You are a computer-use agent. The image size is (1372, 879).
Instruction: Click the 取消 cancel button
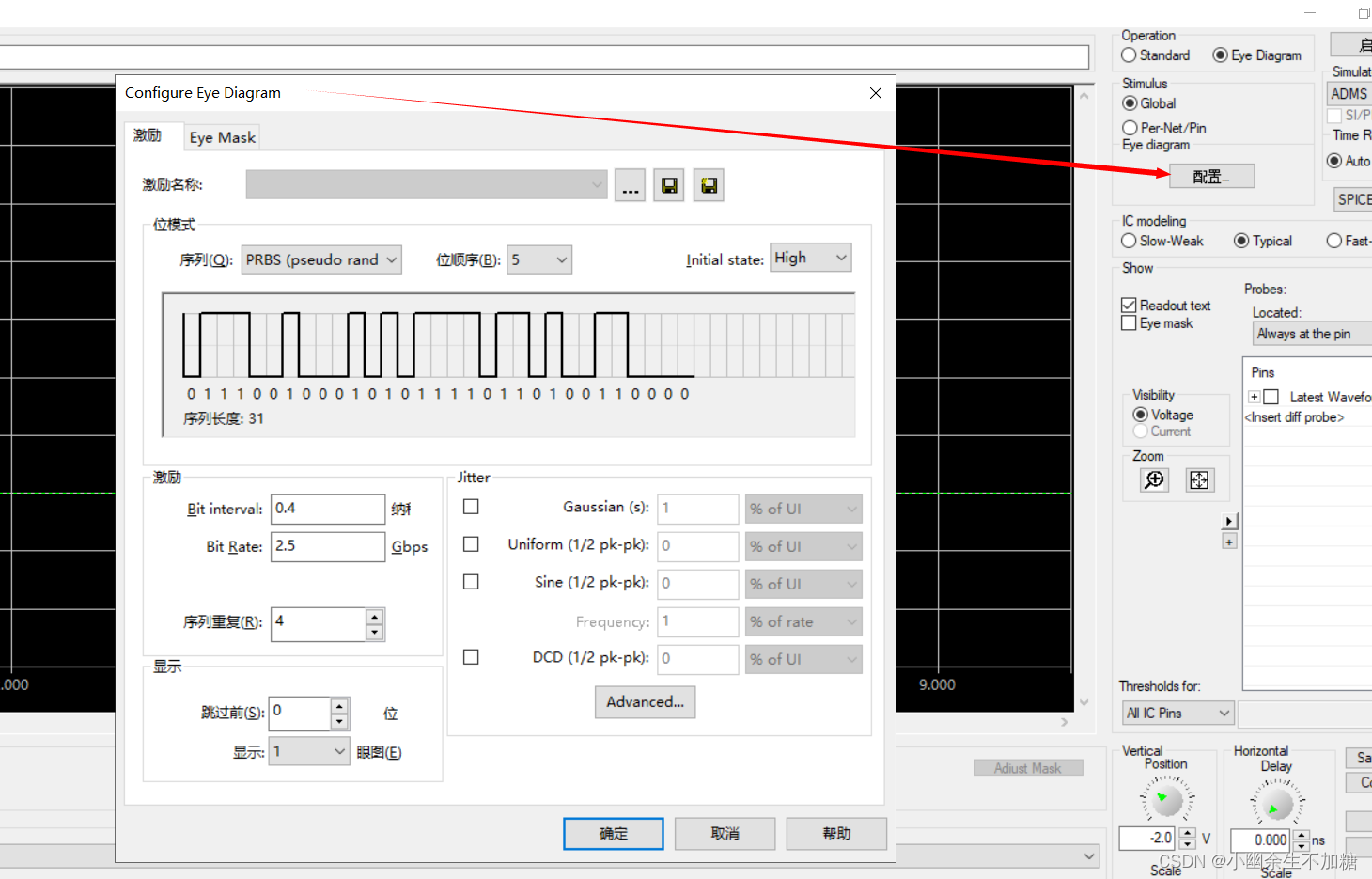click(x=725, y=834)
